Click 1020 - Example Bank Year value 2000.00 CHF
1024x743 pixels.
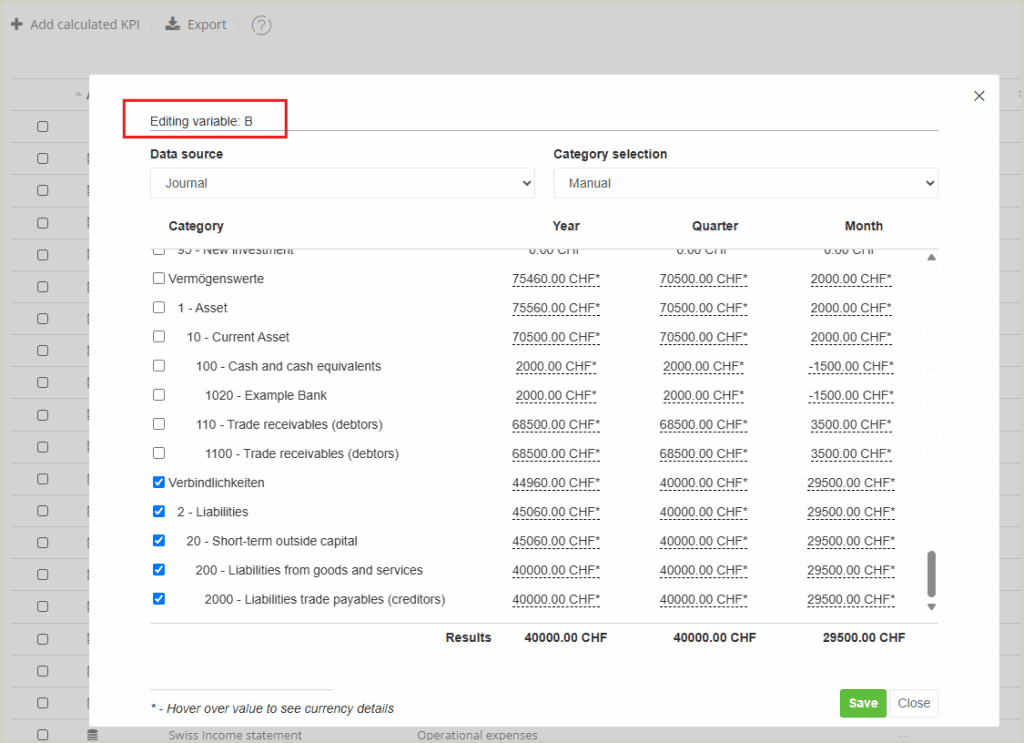[x=556, y=396]
